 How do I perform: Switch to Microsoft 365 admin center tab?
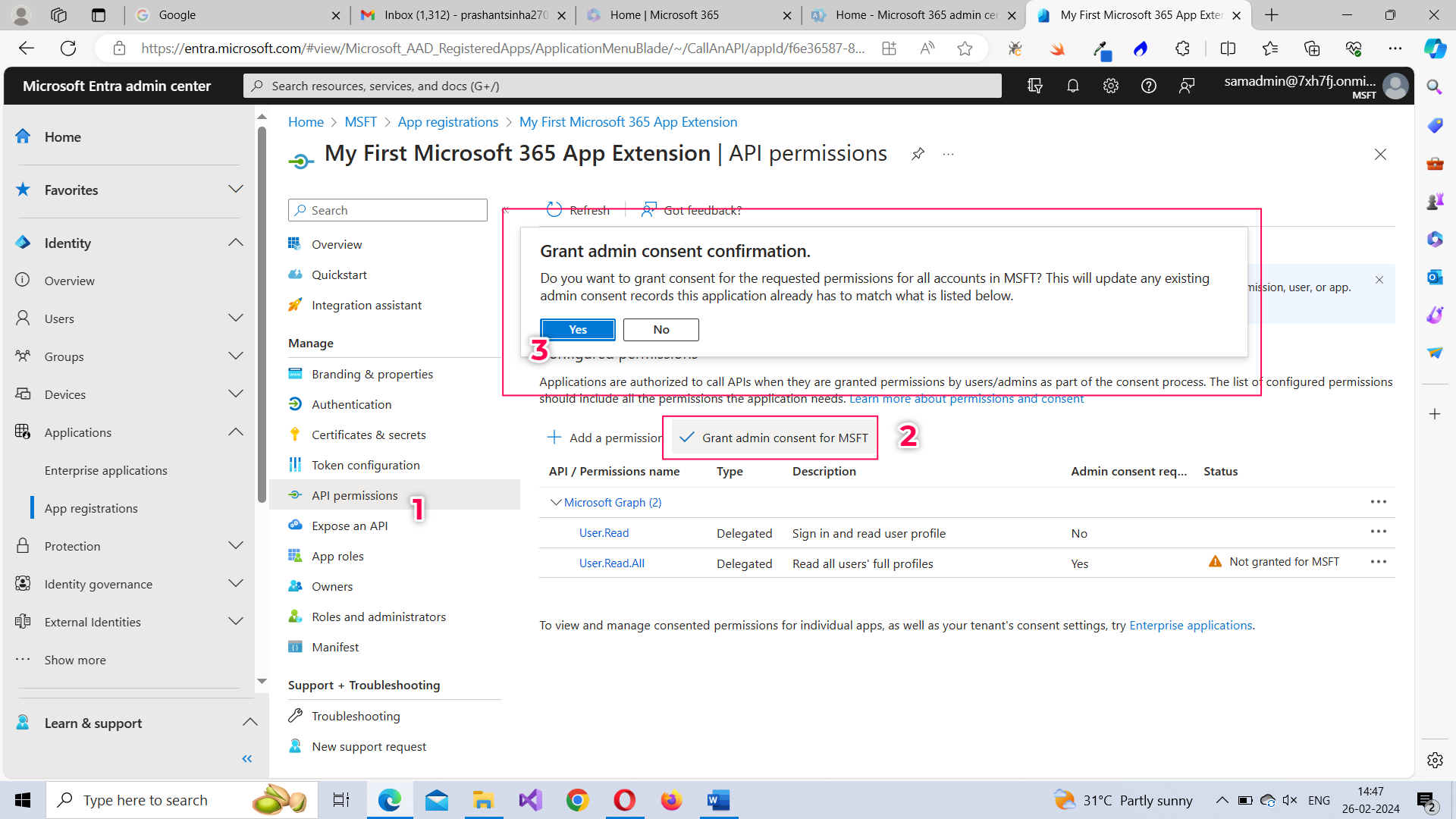coord(914,15)
